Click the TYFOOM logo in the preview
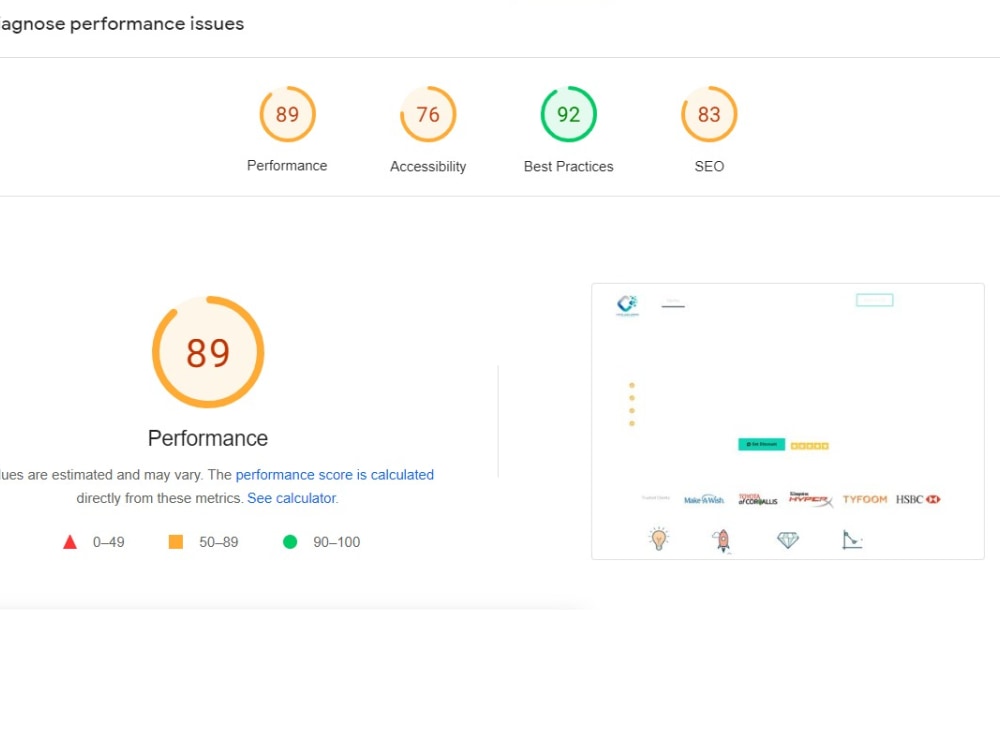Screen dimensions: 1000x750 [865, 499]
